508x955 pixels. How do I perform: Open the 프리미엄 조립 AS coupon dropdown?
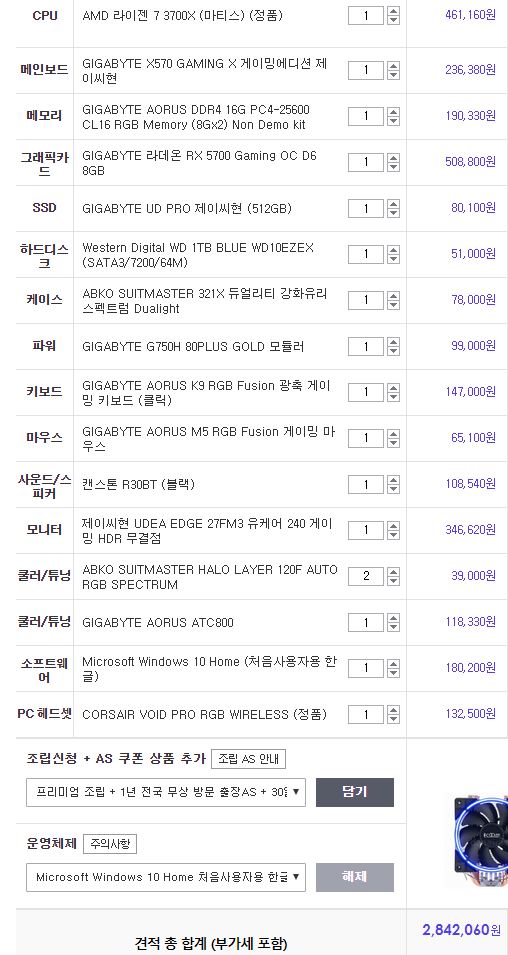tap(166, 792)
